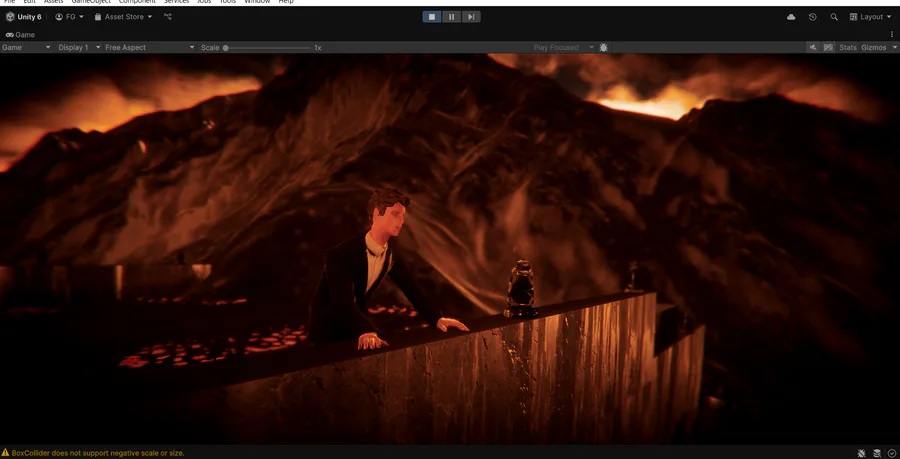Select the Game tab

[x=20, y=34]
